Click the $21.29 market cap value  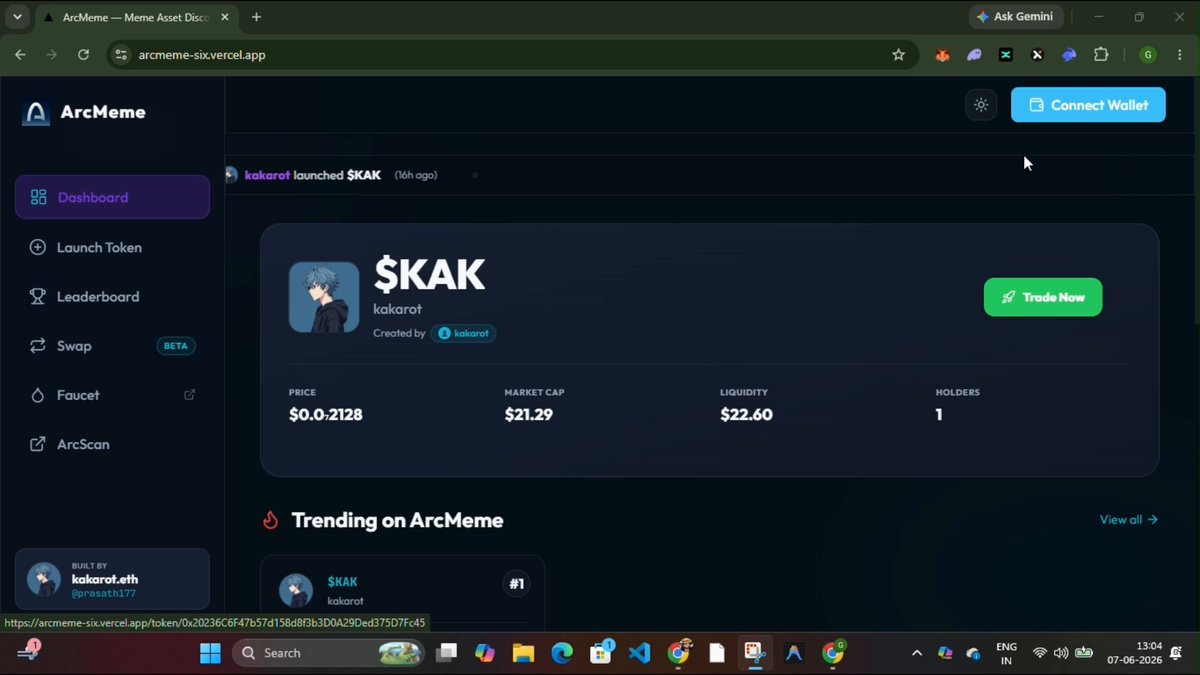529,414
